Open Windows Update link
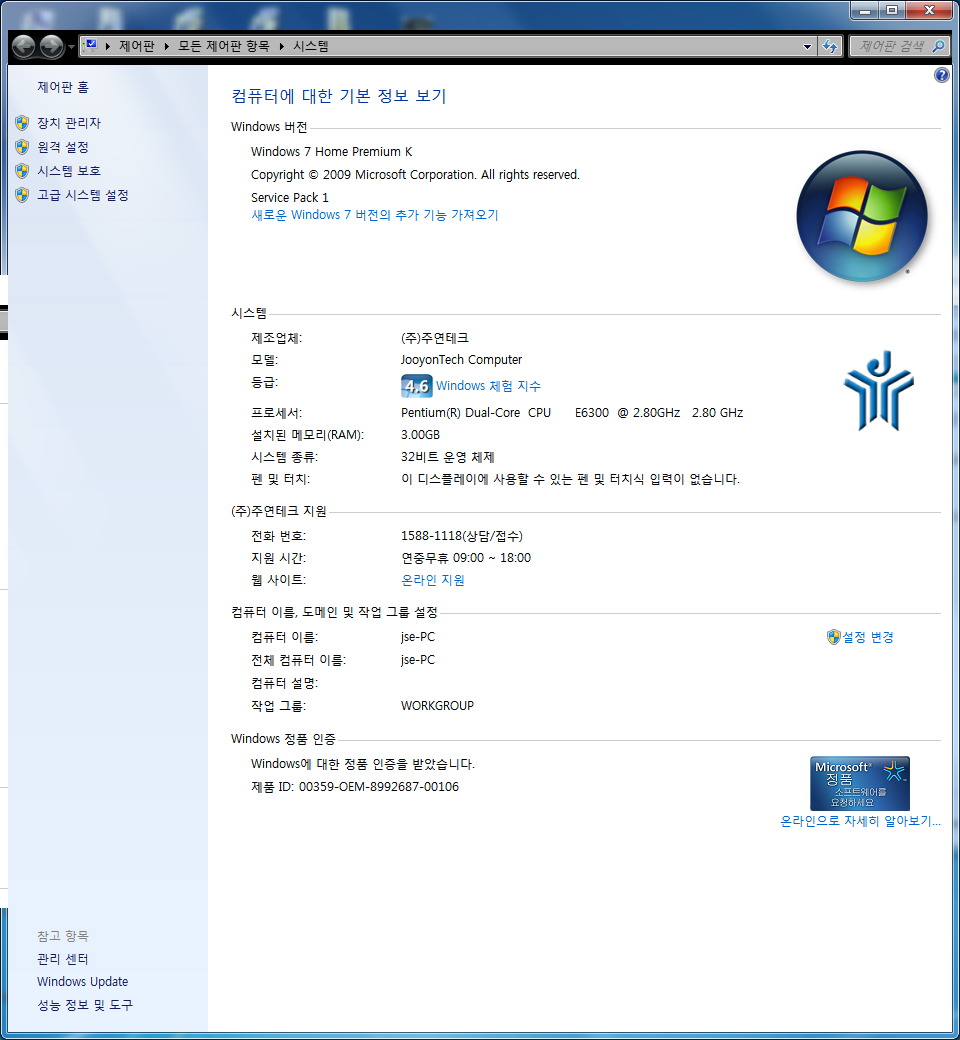Viewport: 960px width, 1040px height. click(83, 982)
